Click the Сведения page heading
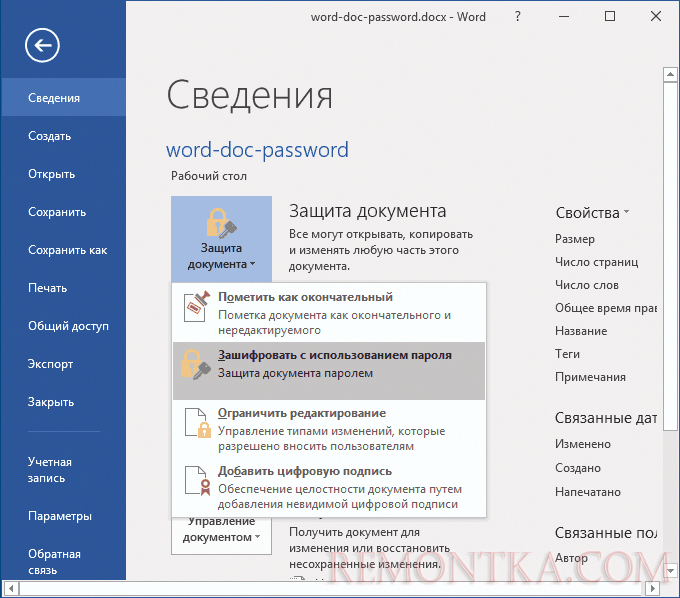The width and height of the screenshot is (680, 598). (249, 95)
